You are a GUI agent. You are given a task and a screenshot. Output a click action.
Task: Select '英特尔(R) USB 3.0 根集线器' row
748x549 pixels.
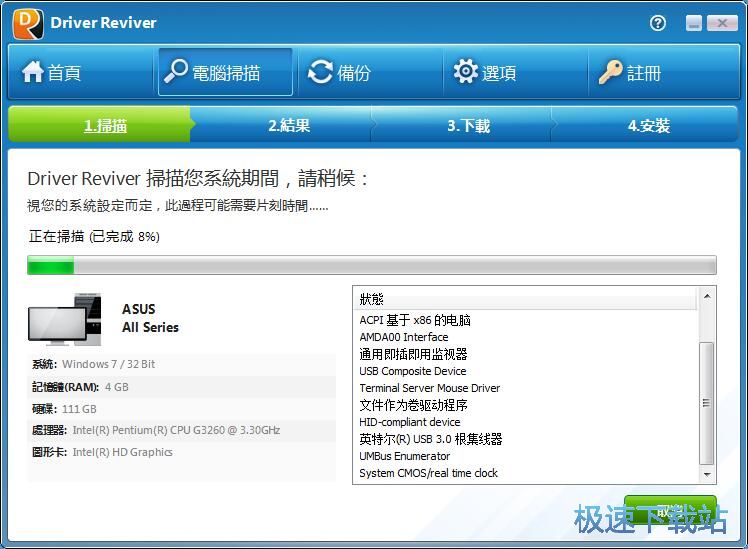coord(525,439)
